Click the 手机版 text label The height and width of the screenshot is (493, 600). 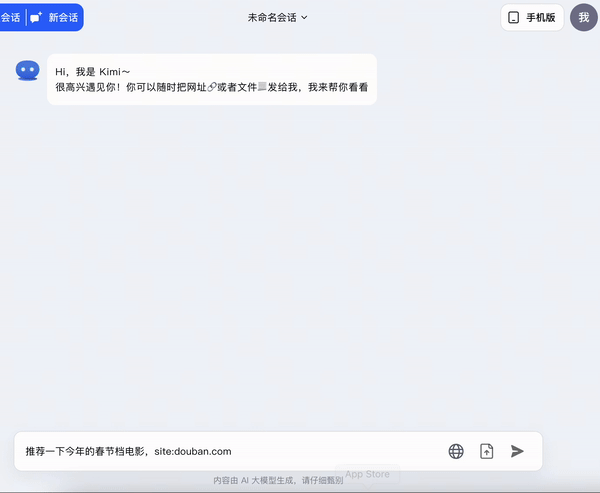541,18
